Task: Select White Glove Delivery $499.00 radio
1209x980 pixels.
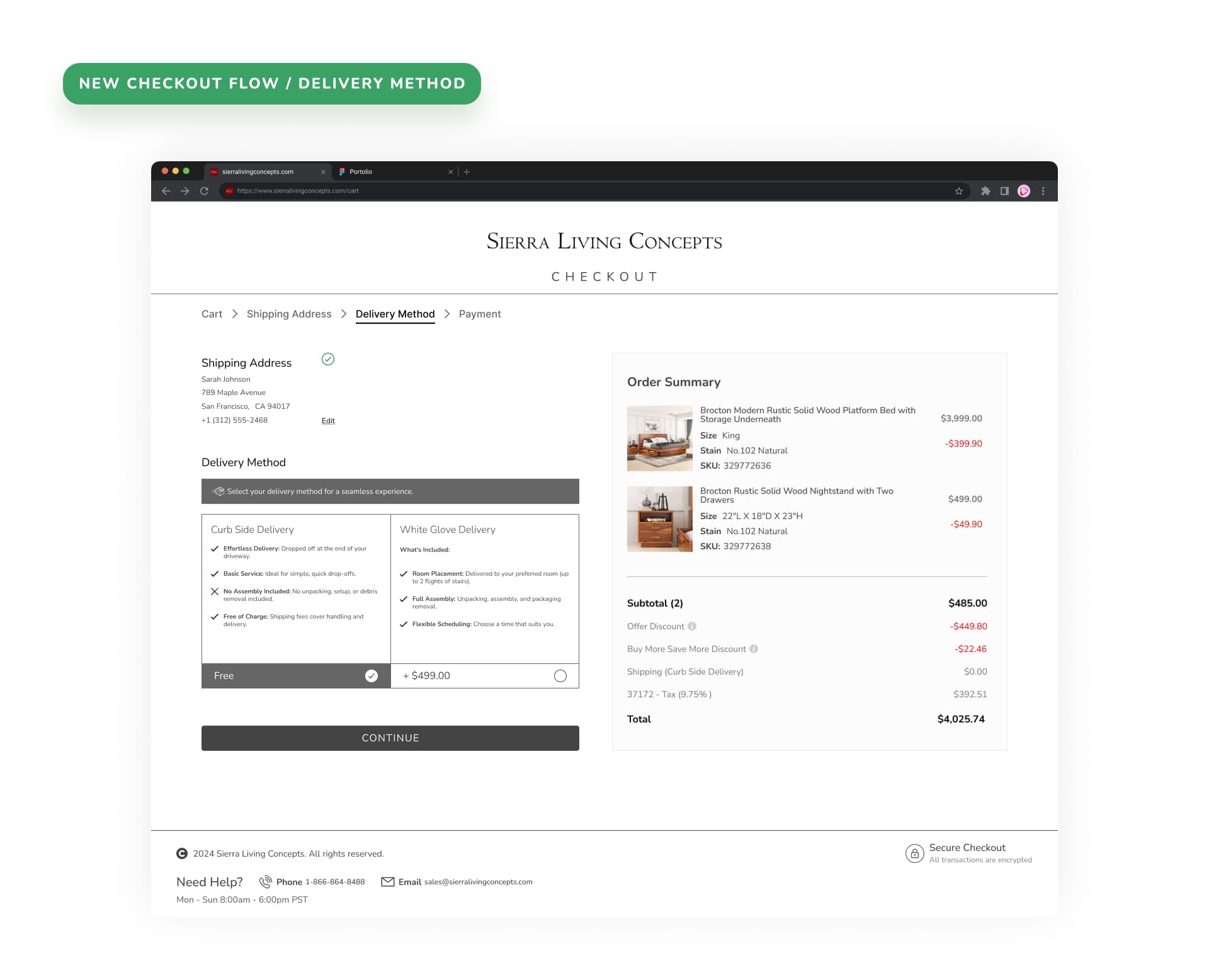Action: click(560, 676)
